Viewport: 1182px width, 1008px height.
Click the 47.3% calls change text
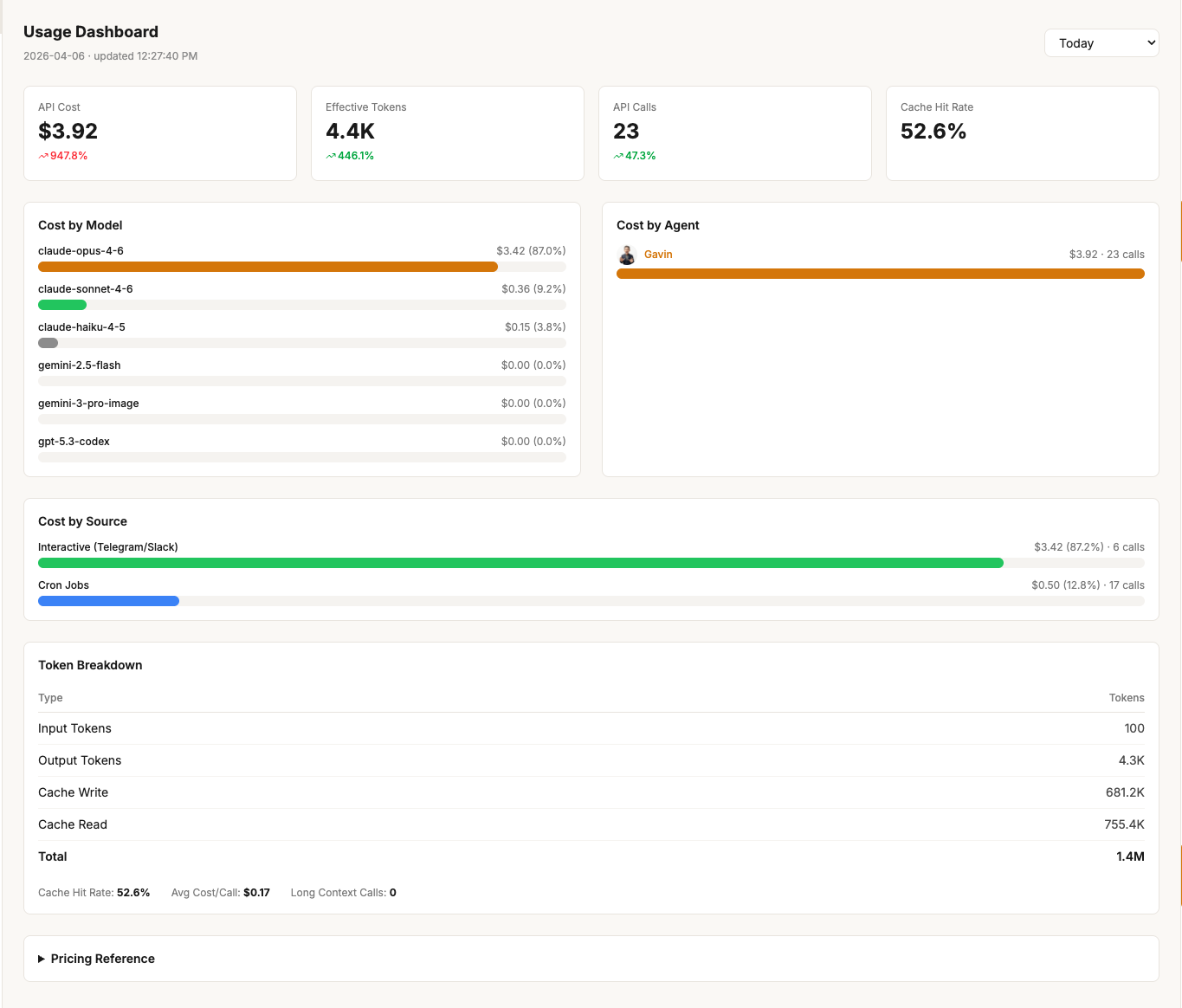tap(641, 156)
